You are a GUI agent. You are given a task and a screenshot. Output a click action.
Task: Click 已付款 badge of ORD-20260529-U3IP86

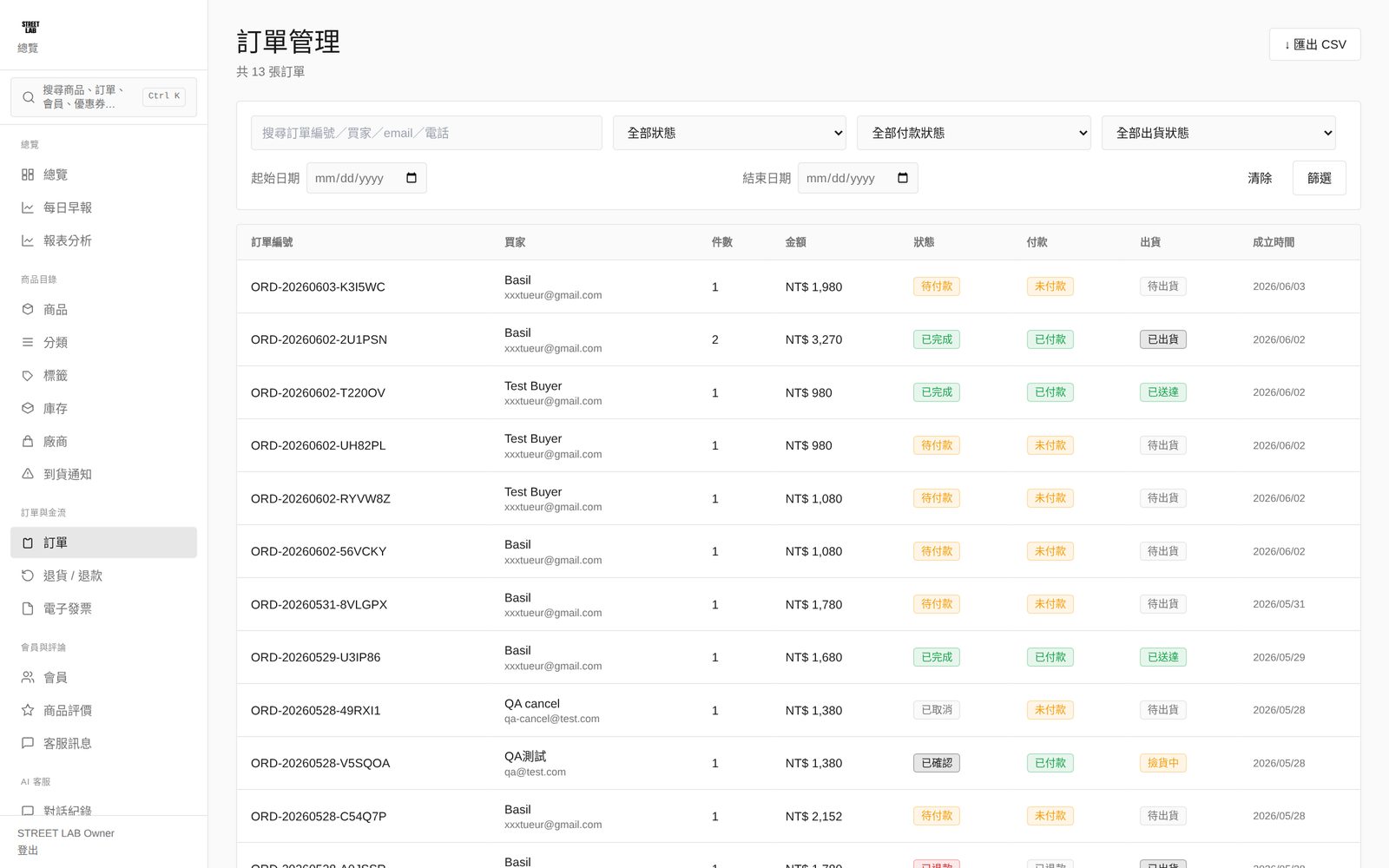(x=1050, y=657)
